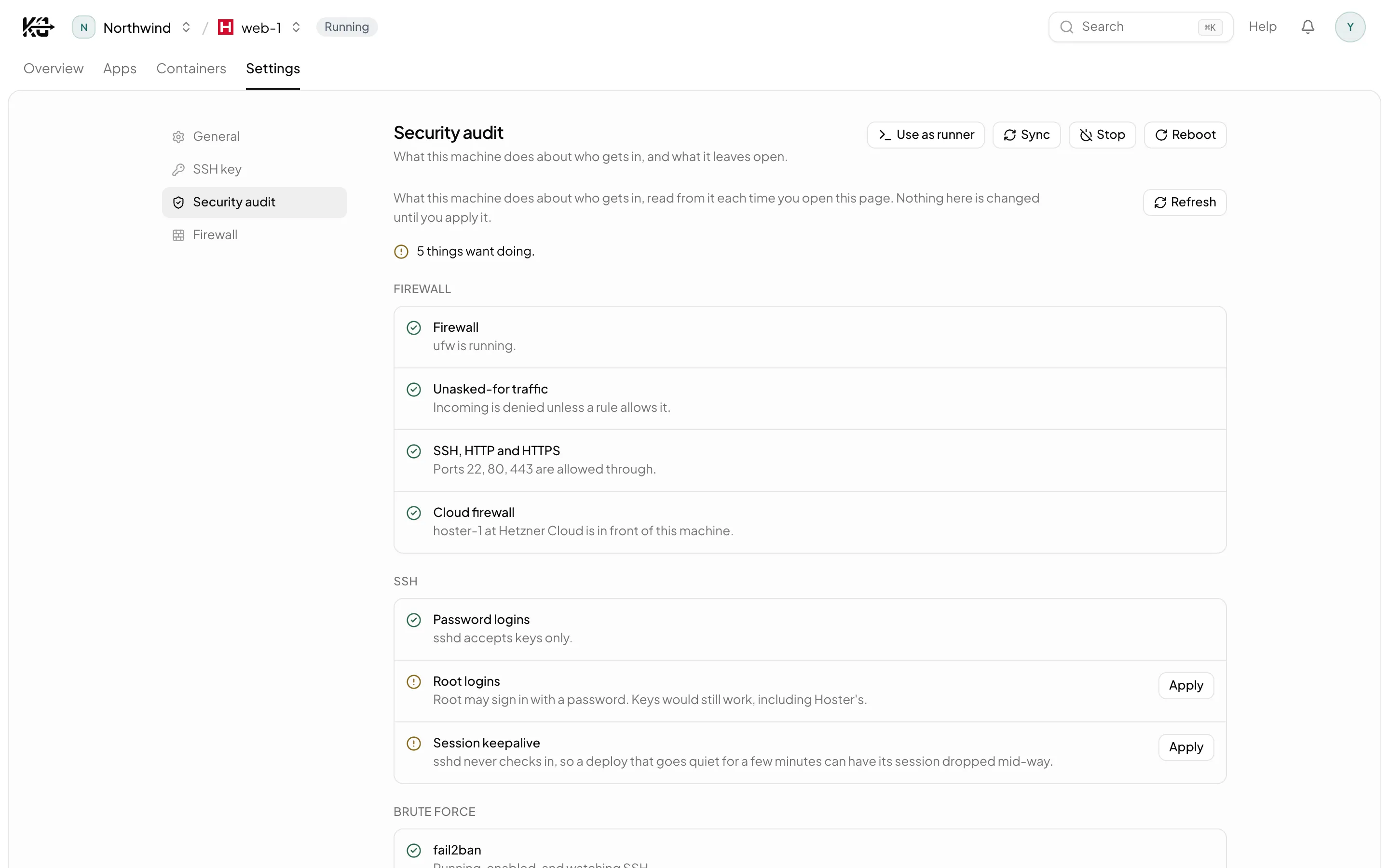The width and height of the screenshot is (1389, 868).
Task: Switch to the Containers tab
Action: coord(191,68)
